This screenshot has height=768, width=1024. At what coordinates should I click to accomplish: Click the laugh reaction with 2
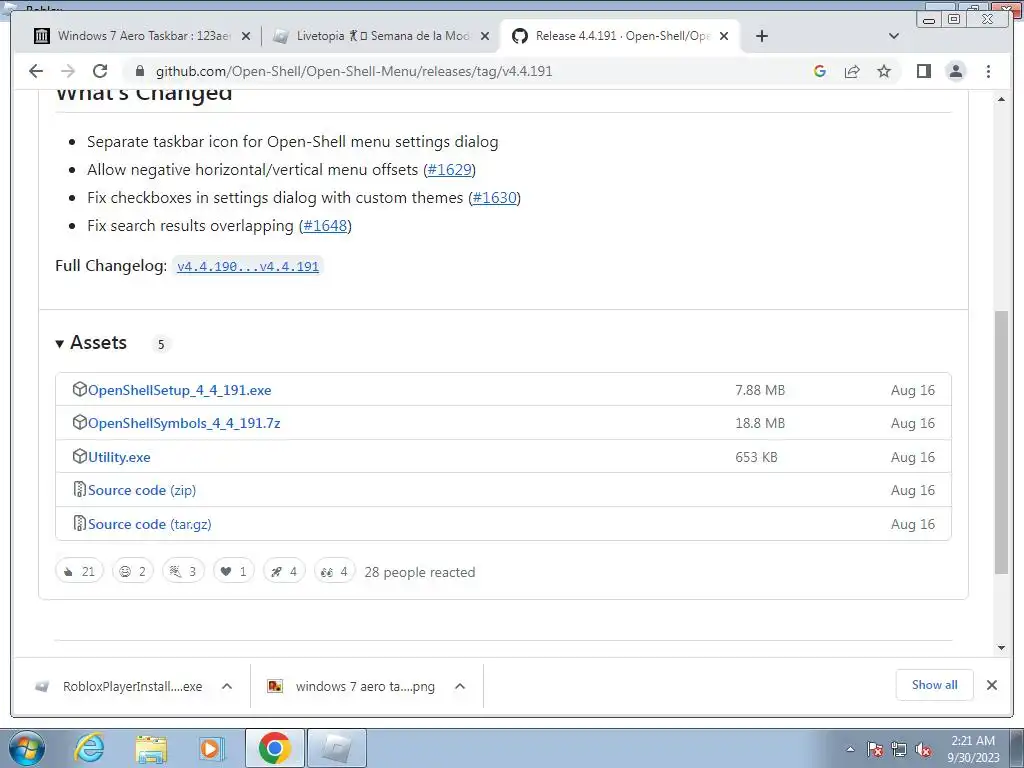133,571
